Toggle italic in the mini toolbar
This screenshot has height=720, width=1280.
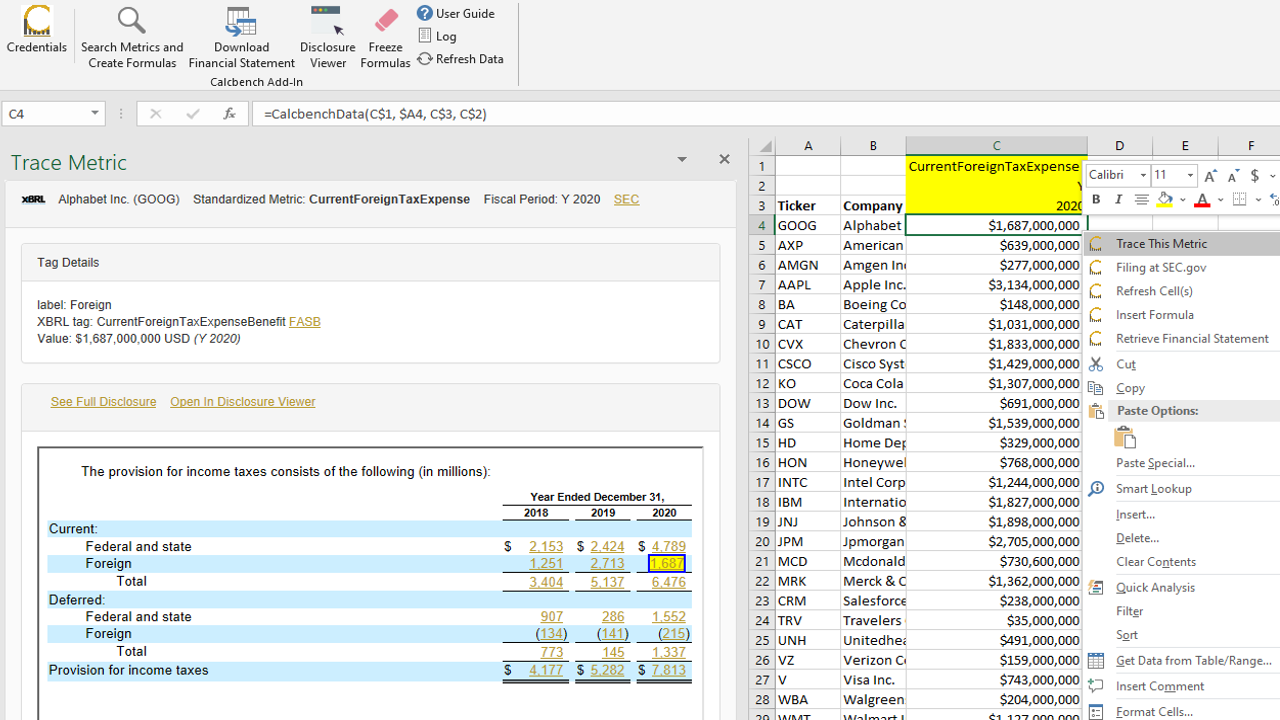[1118, 200]
